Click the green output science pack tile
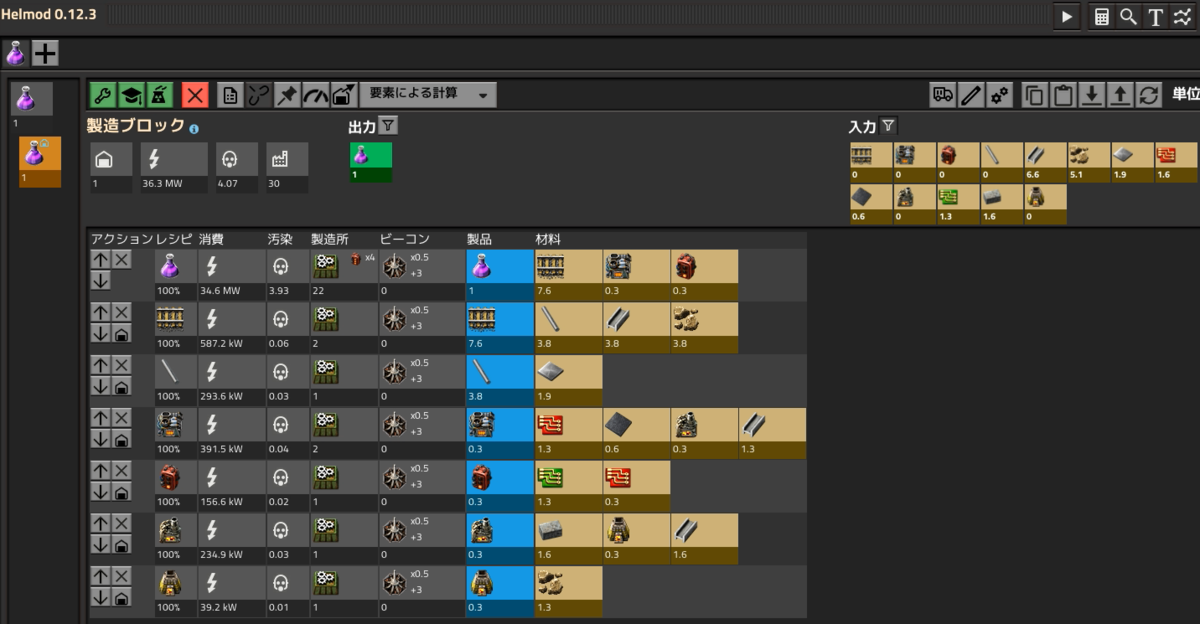 (x=371, y=162)
